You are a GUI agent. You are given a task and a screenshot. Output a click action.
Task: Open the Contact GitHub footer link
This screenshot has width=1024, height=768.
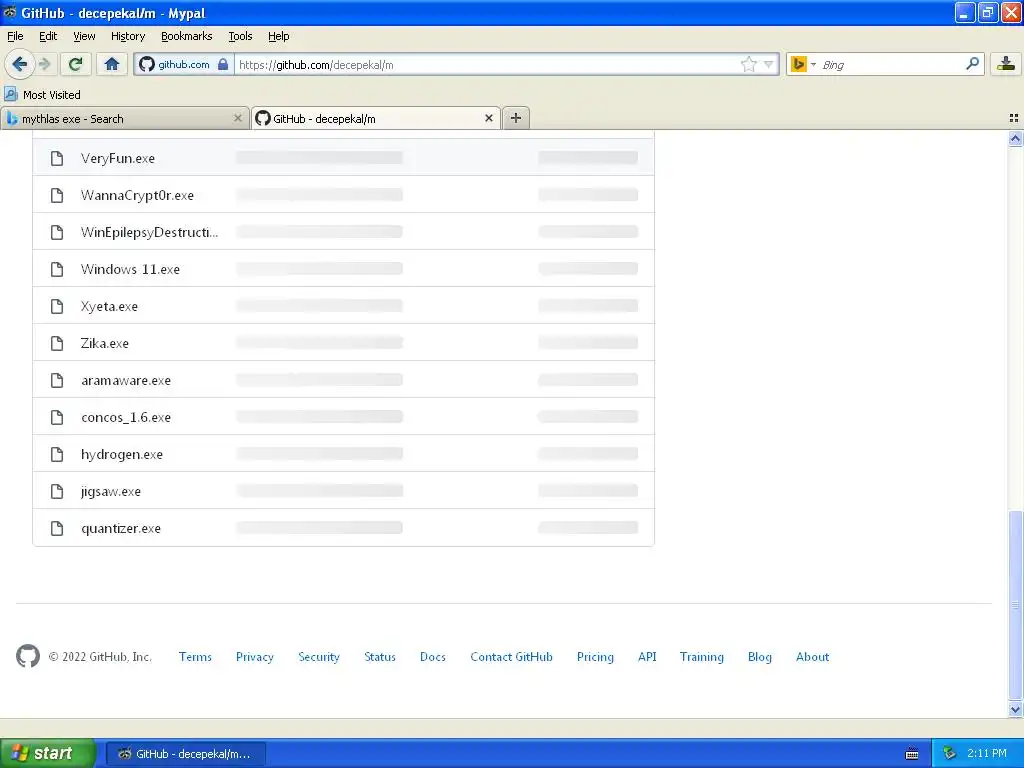(x=511, y=657)
